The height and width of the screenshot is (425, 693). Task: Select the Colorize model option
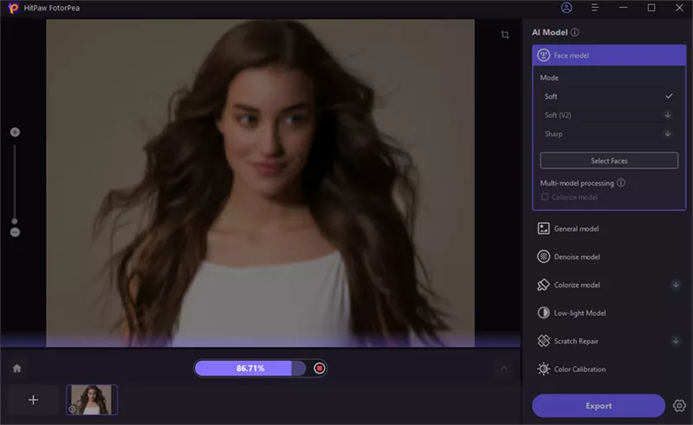tap(609, 285)
